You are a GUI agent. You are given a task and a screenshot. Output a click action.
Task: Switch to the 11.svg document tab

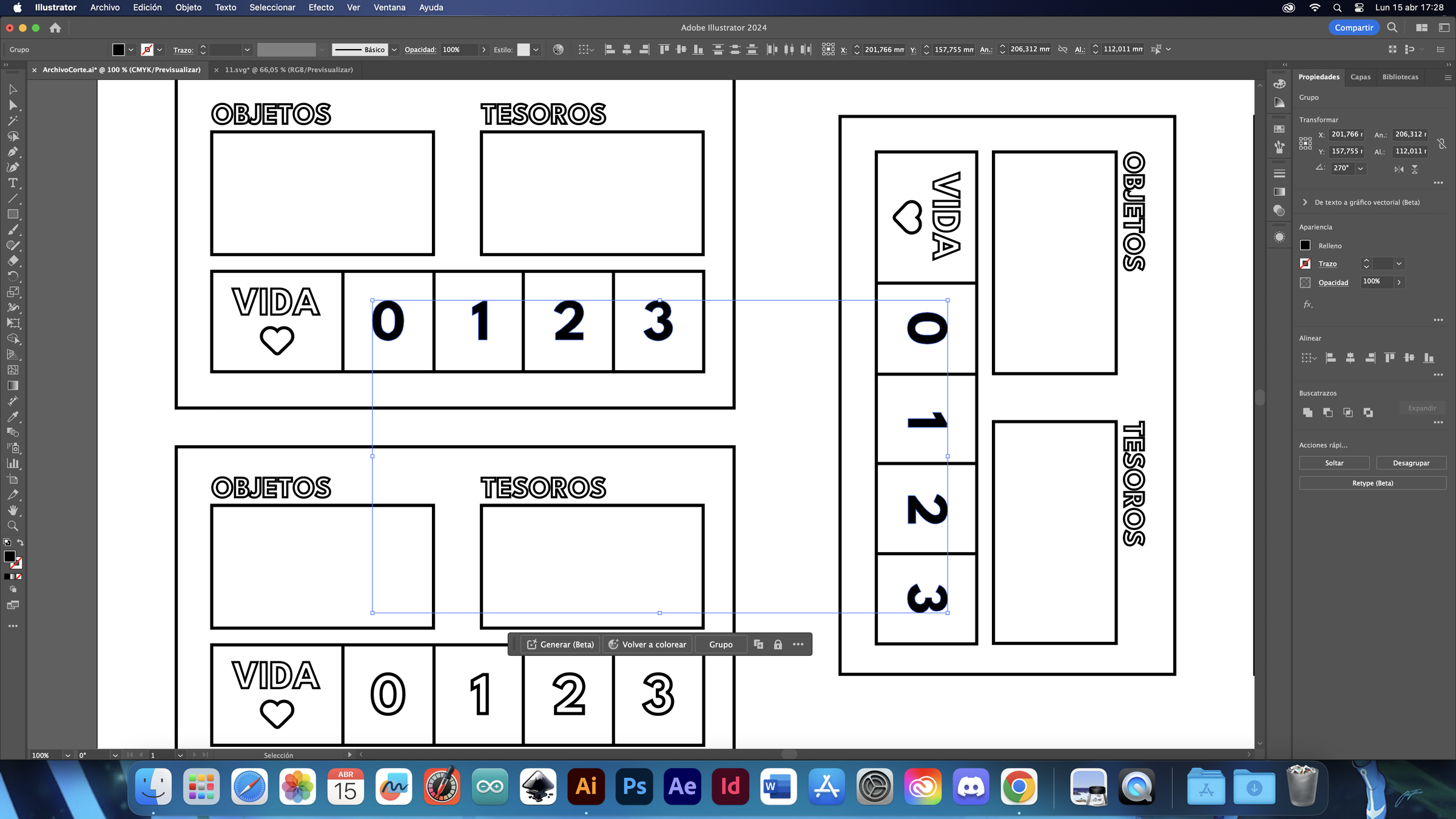point(289,70)
